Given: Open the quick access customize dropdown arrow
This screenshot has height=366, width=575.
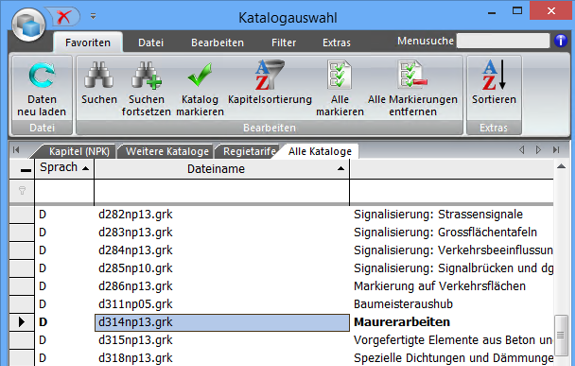Looking at the screenshot, I should (x=93, y=16).
